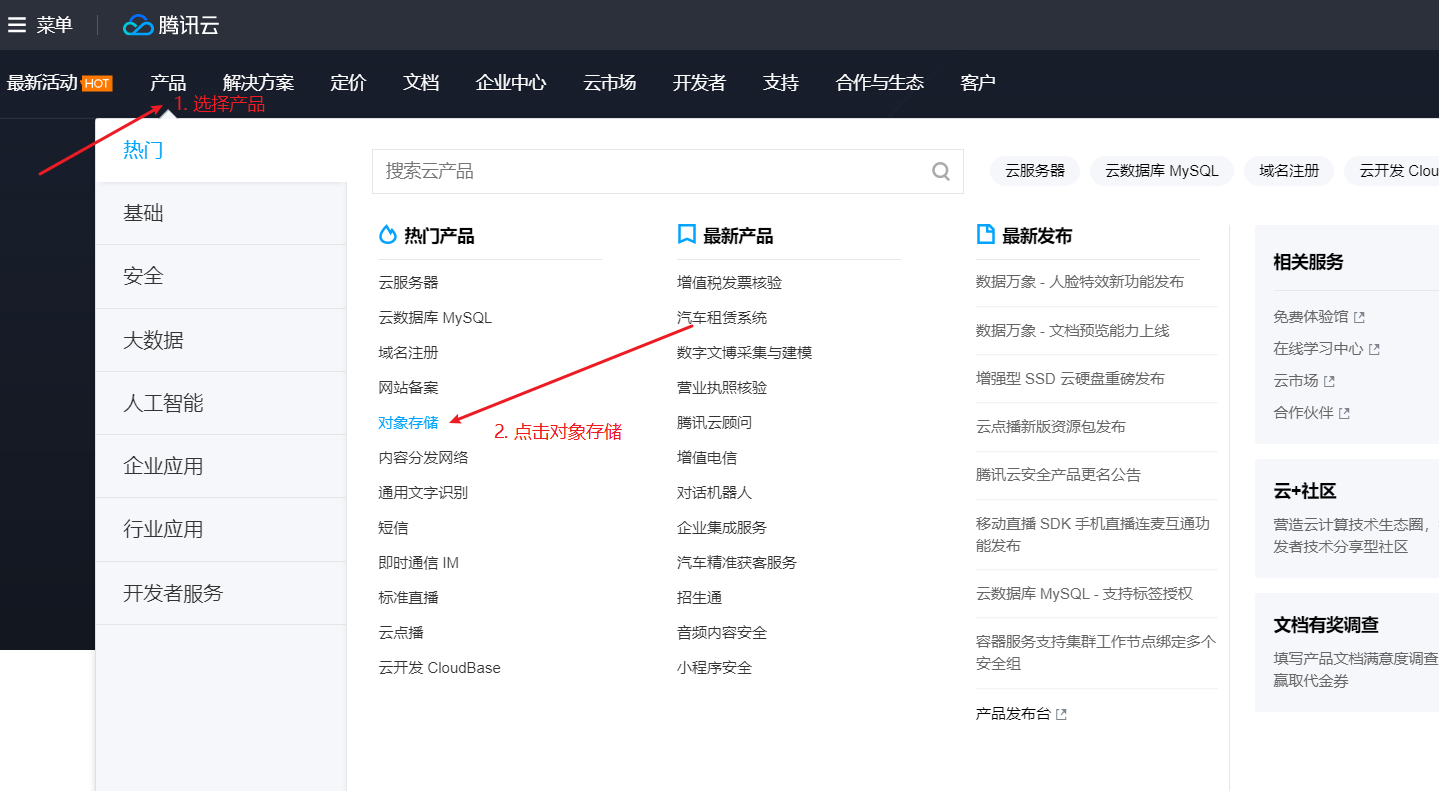Open 合作与生态 nav item
This screenshot has width=1439, height=791.
(x=880, y=83)
